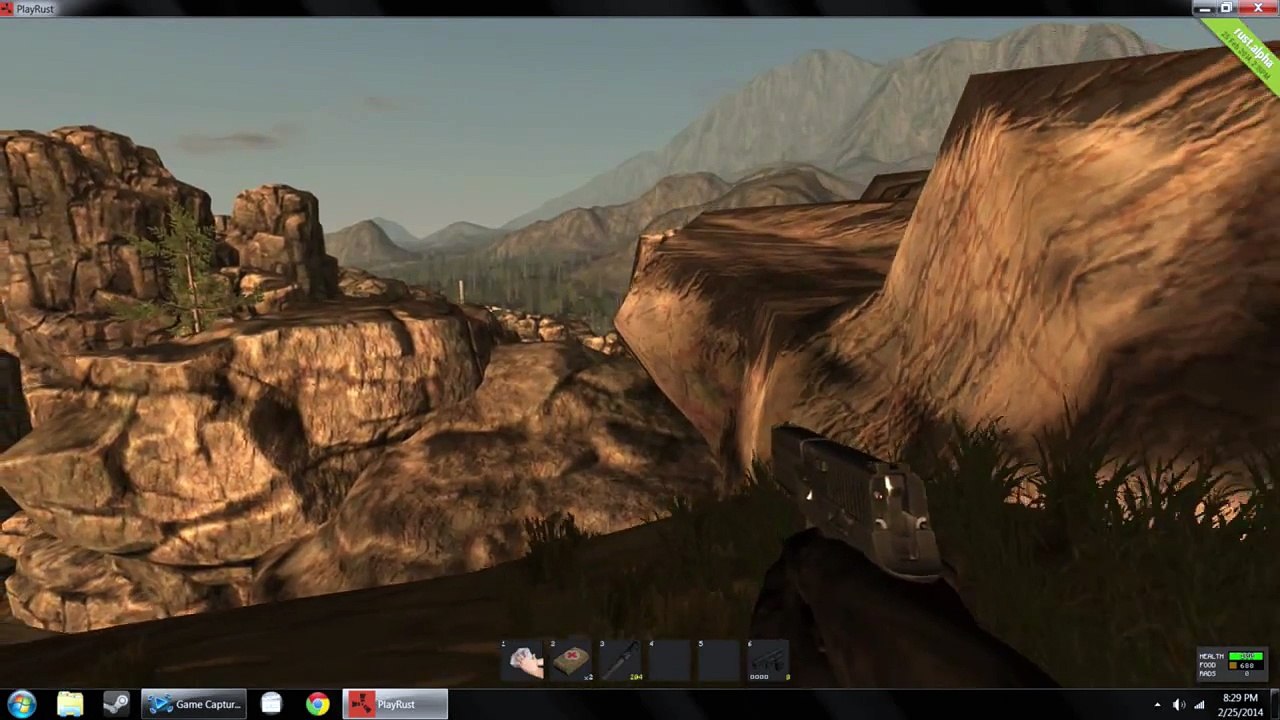The height and width of the screenshot is (720, 1280).
Task: Select the rock in hotbar slot 1
Action: click(x=523, y=661)
